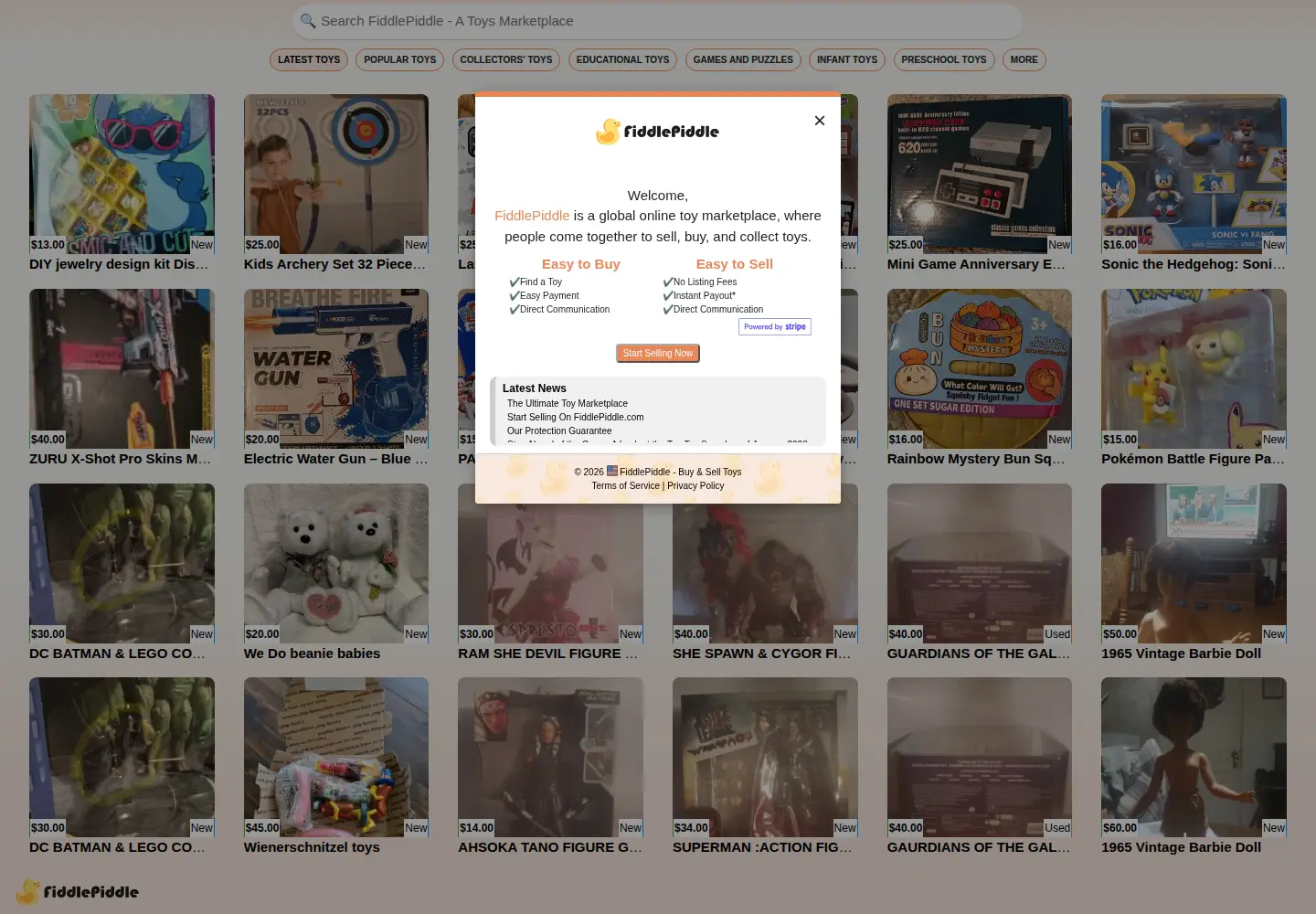Select the Collectors' Toys category
This screenshot has height=914, width=1316.
click(x=506, y=60)
